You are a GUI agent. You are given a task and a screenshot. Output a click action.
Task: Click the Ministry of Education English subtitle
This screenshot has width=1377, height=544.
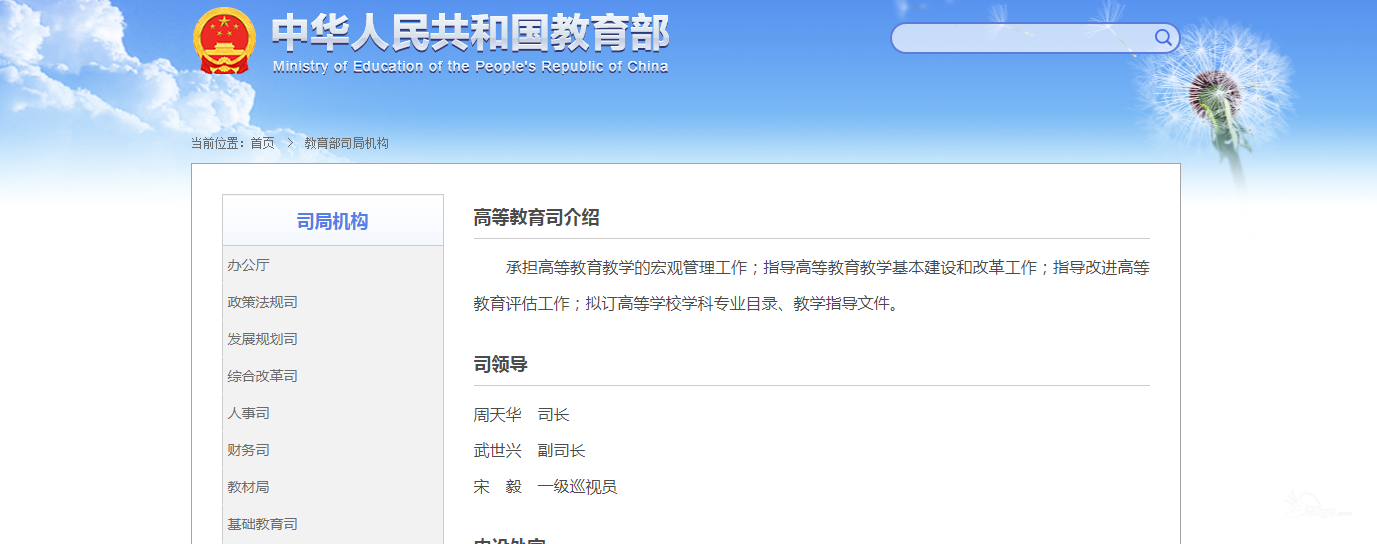(x=470, y=67)
